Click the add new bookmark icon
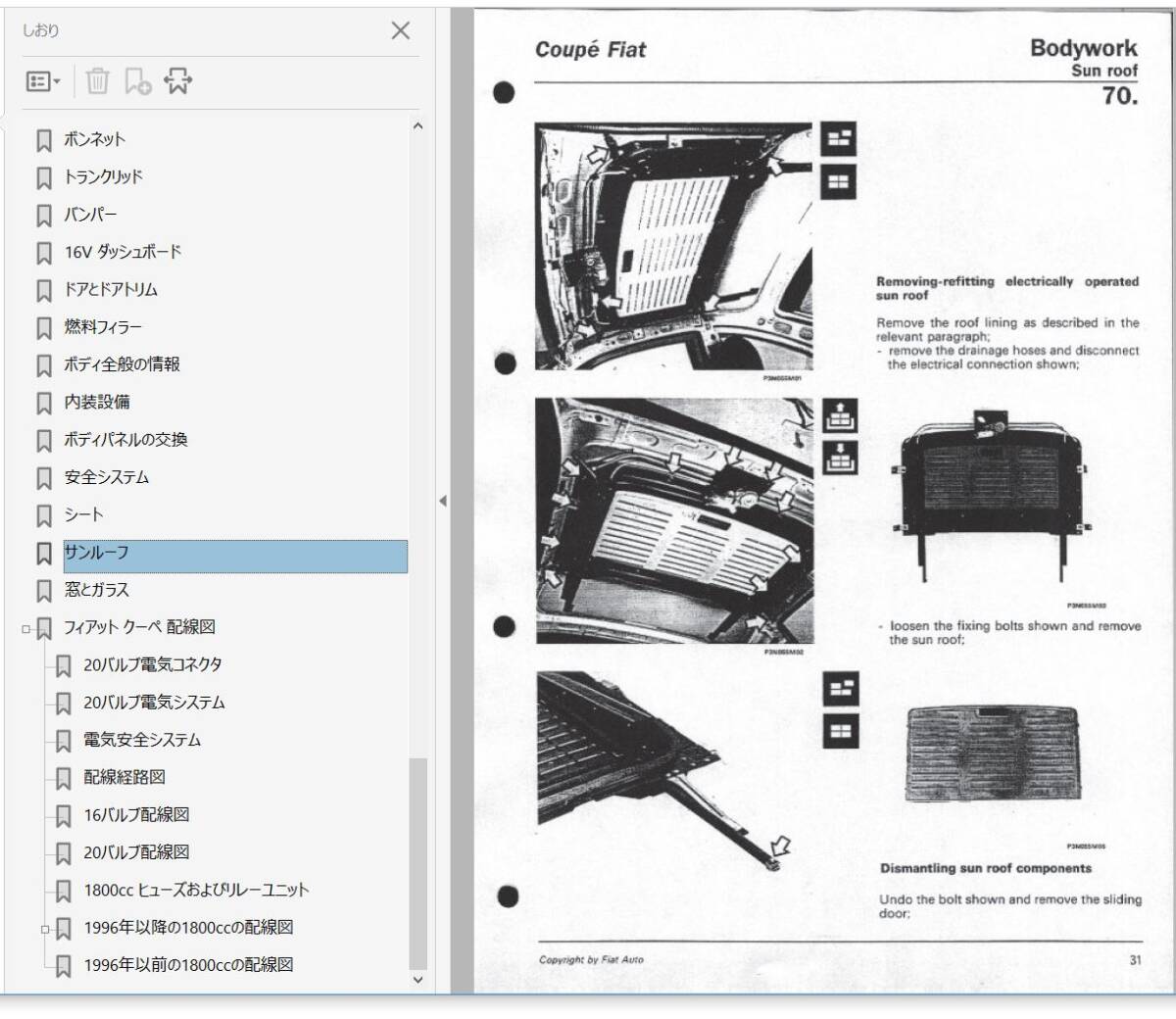 (137, 81)
